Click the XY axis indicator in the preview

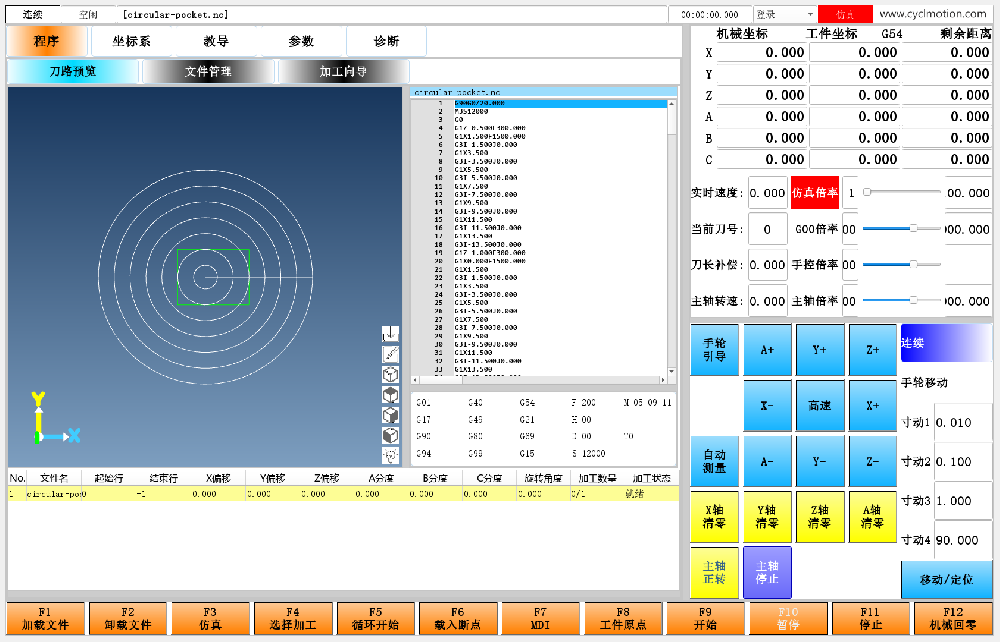(x=55, y=418)
